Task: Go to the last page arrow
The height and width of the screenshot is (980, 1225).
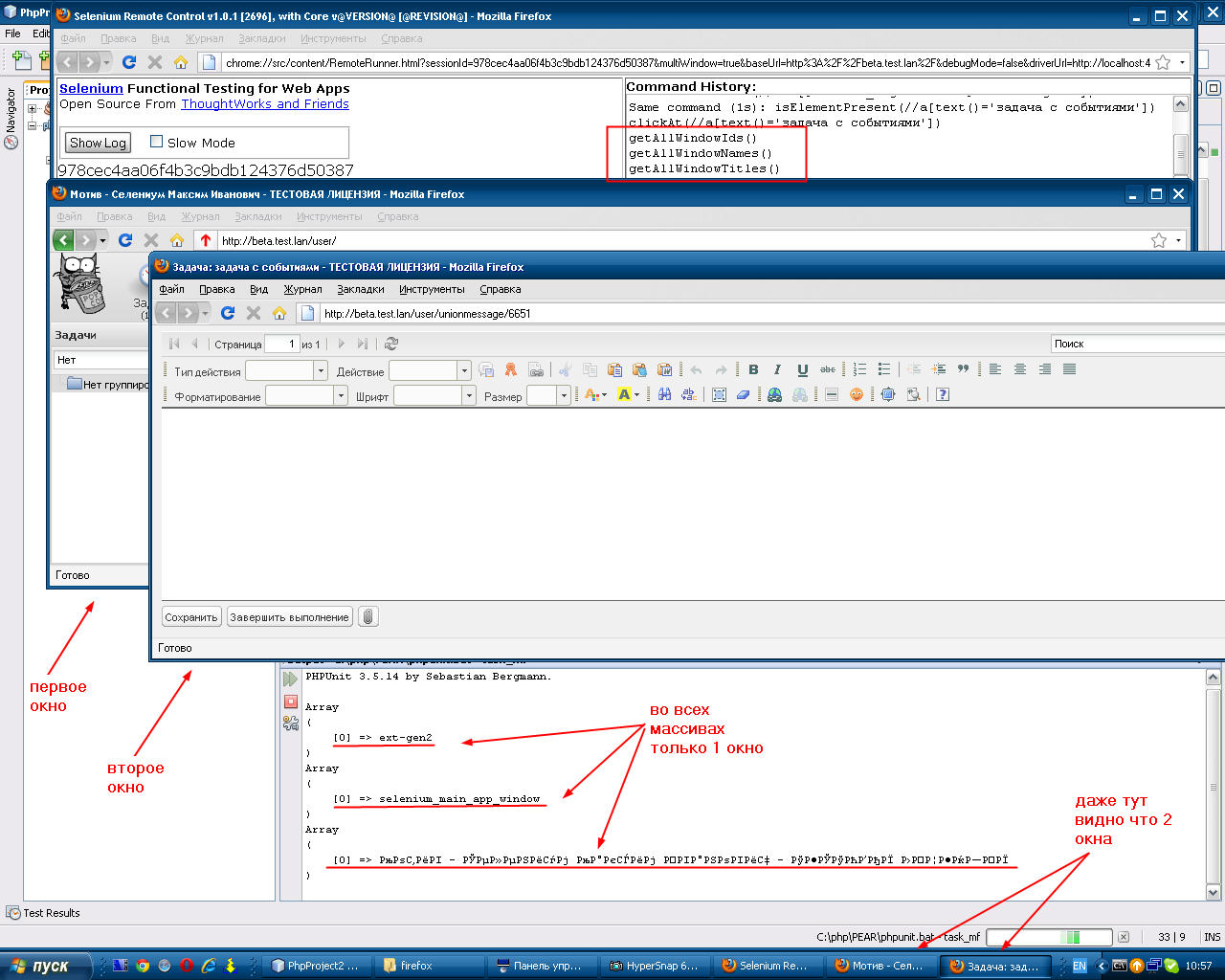Action: (363, 344)
